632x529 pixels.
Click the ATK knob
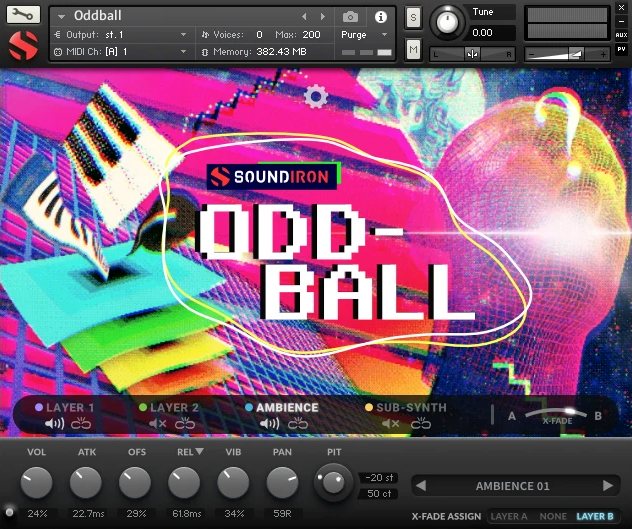(x=85, y=482)
